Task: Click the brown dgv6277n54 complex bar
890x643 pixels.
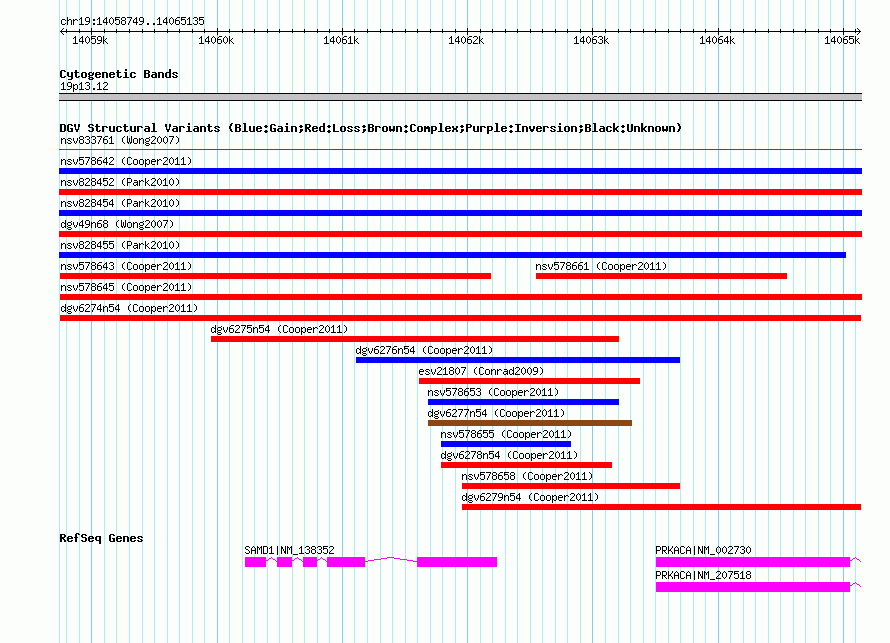Action: coord(530,423)
